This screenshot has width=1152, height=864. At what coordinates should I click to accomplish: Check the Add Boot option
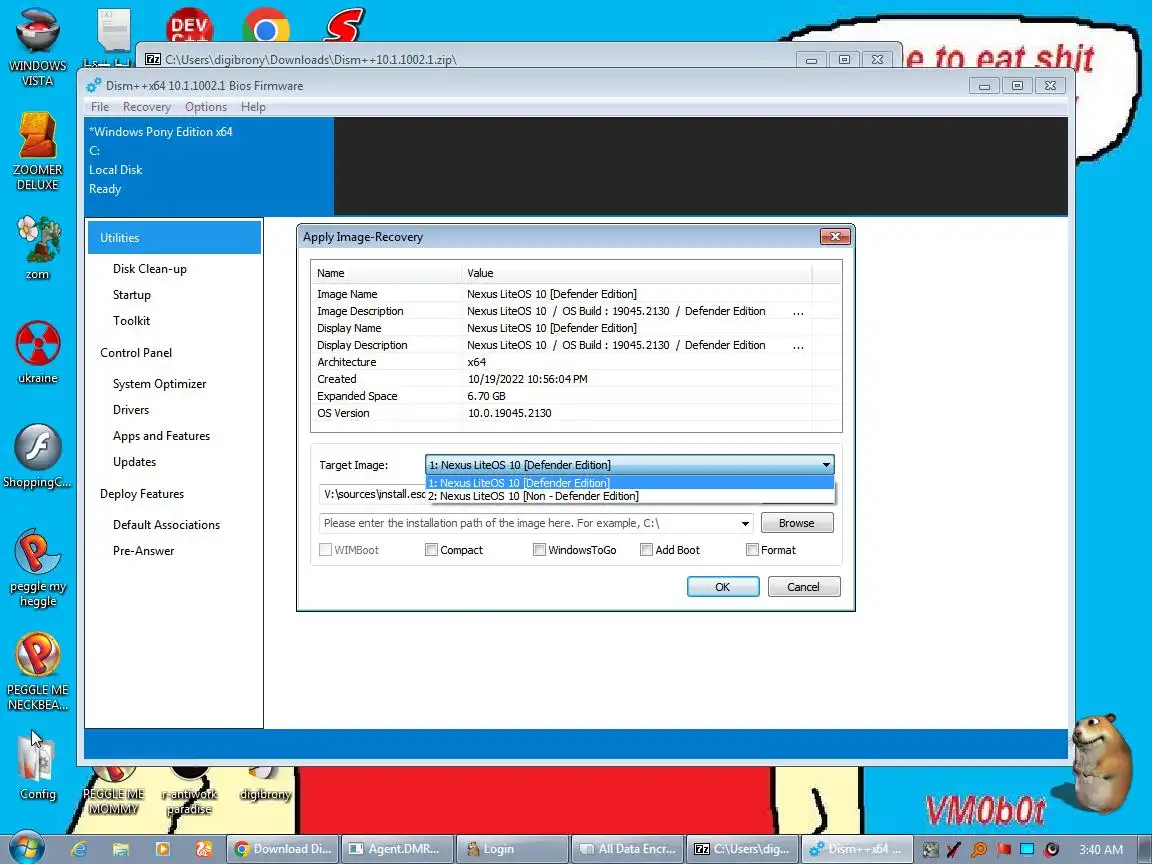[x=647, y=550]
